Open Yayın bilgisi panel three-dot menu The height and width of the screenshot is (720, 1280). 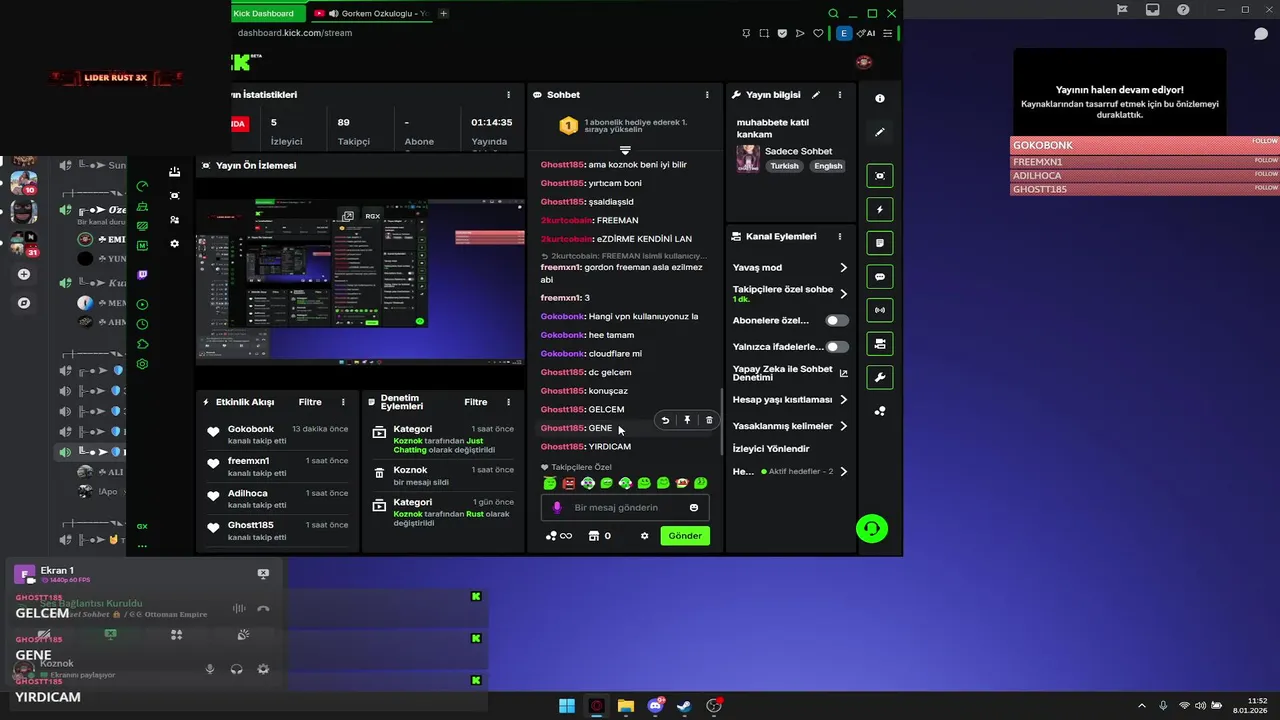coord(840,95)
